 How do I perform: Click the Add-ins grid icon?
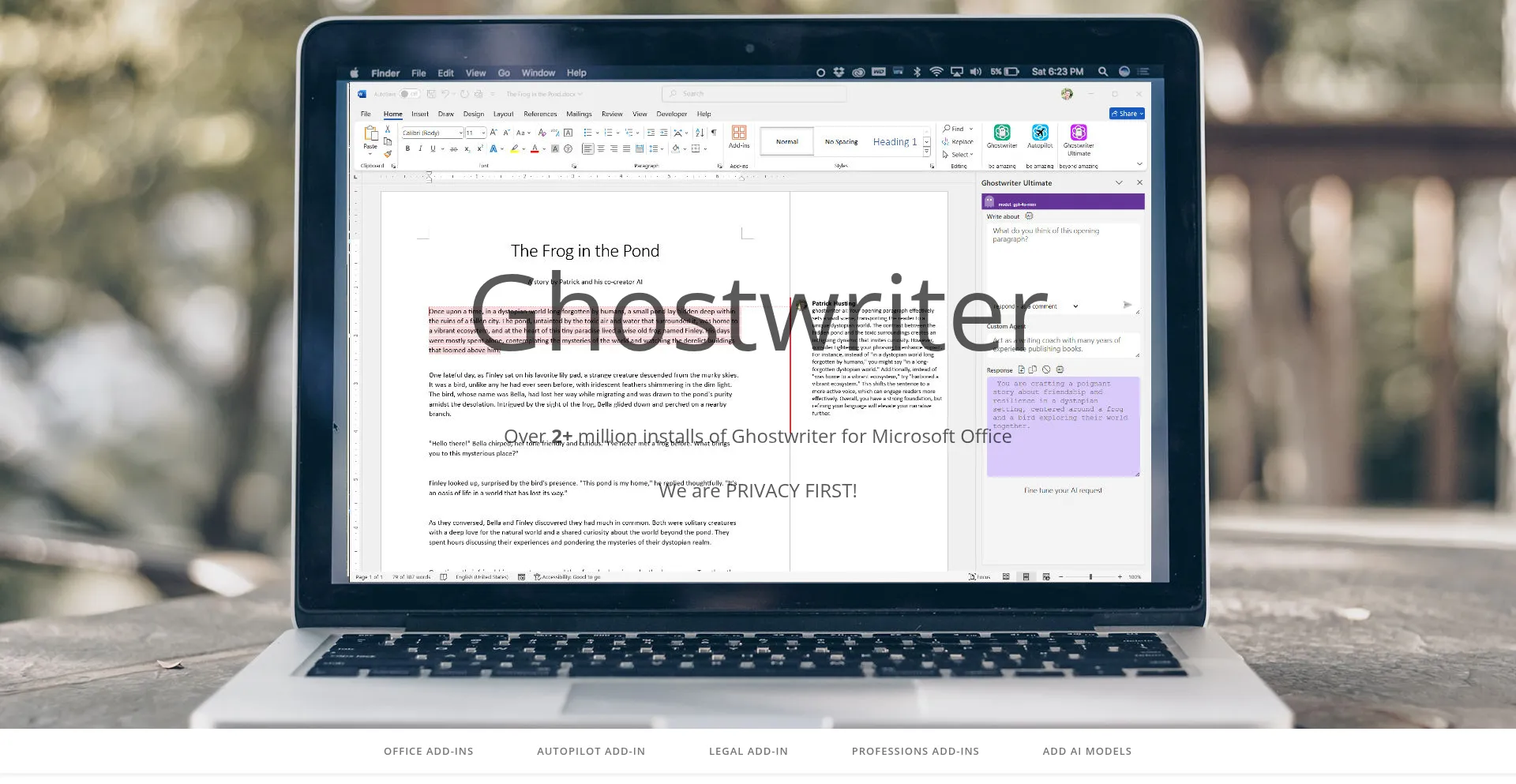[739, 133]
